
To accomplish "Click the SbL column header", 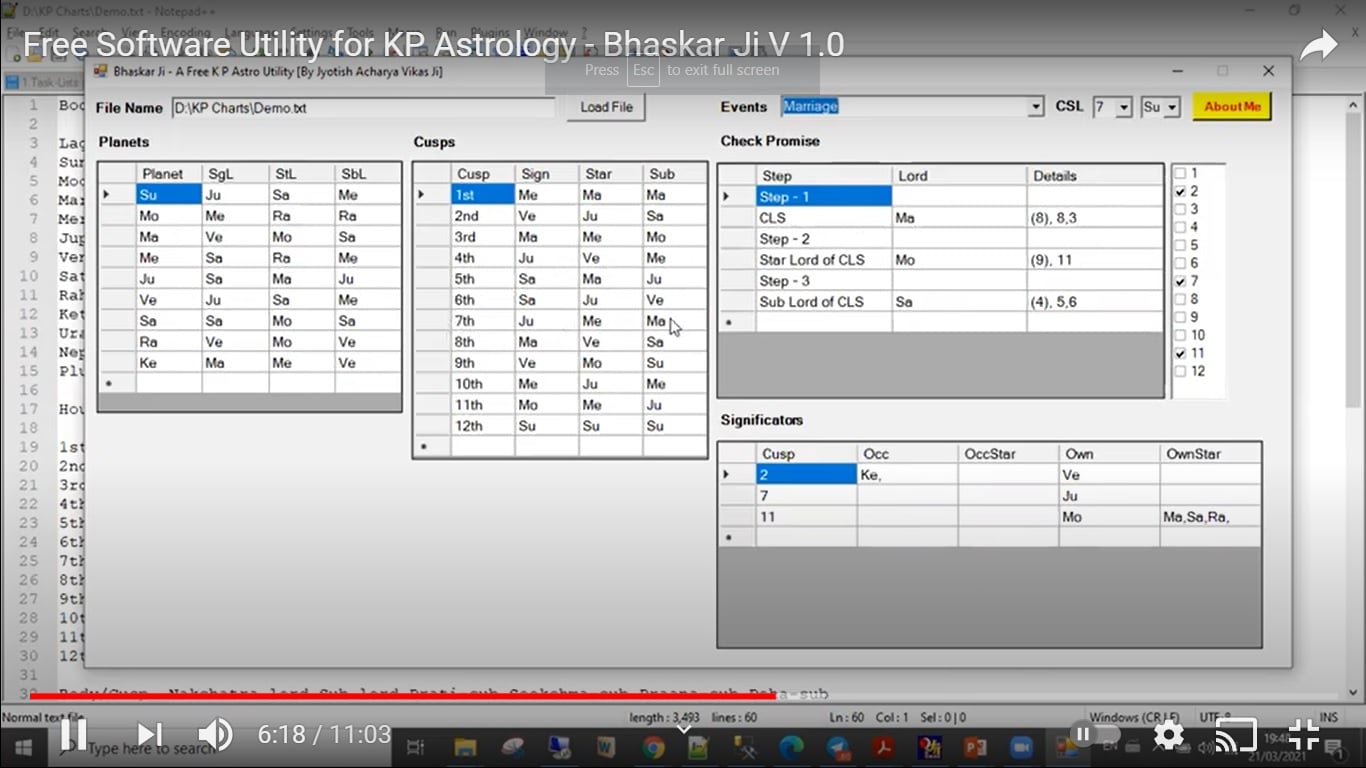I will click(x=368, y=174).
